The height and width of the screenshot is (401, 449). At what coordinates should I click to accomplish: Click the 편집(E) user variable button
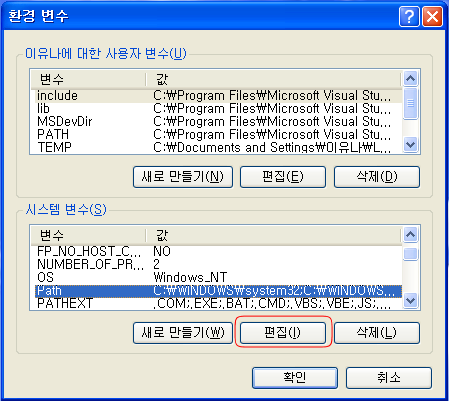pyautogui.click(x=283, y=177)
